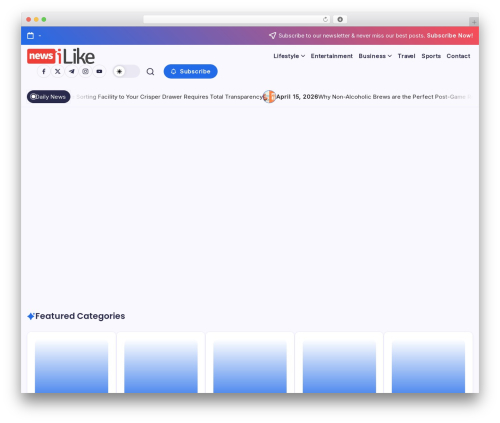500x423 pixels.
Task: Expand the Business menu chevron
Action: coord(390,56)
